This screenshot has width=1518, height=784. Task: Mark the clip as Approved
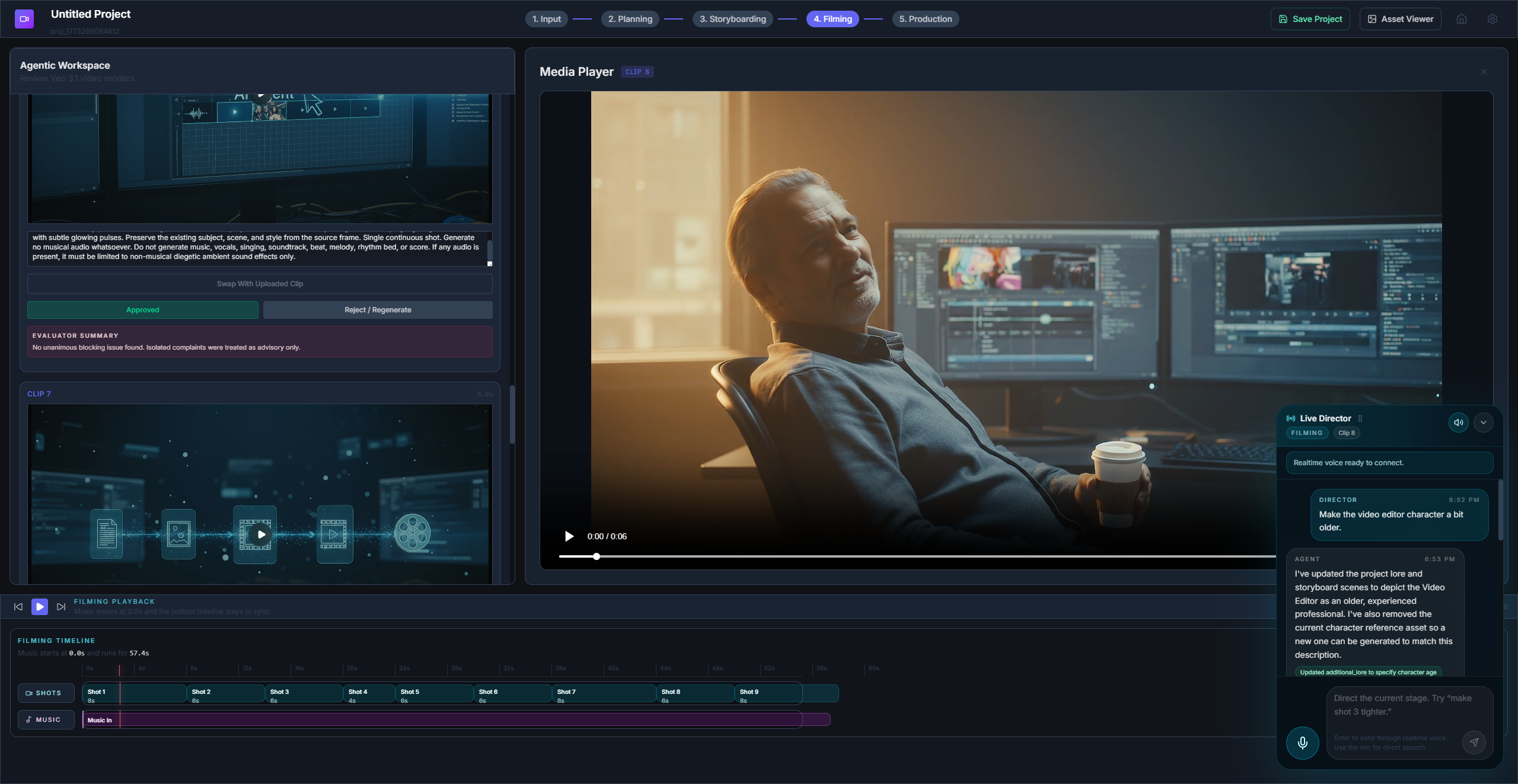(x=142, y=310)
